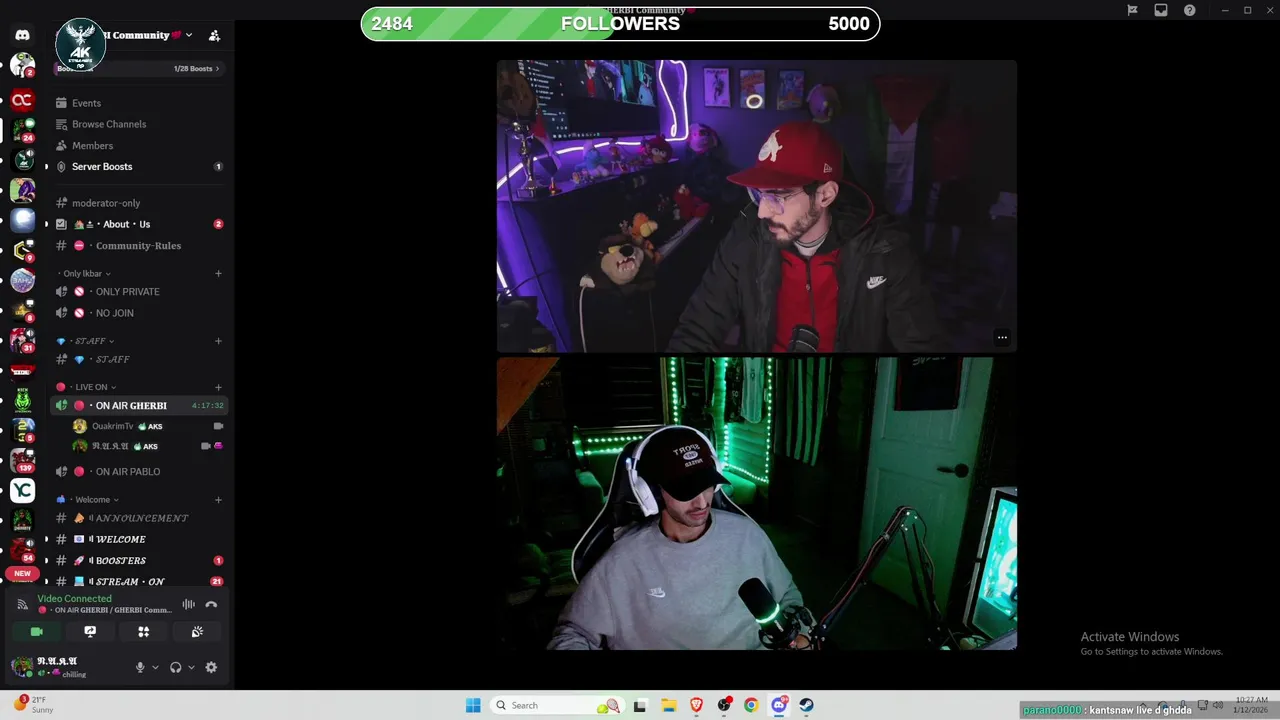1280x720 pixels.
Task: Open BOOSTERS channel
Action: pos(139,561)
